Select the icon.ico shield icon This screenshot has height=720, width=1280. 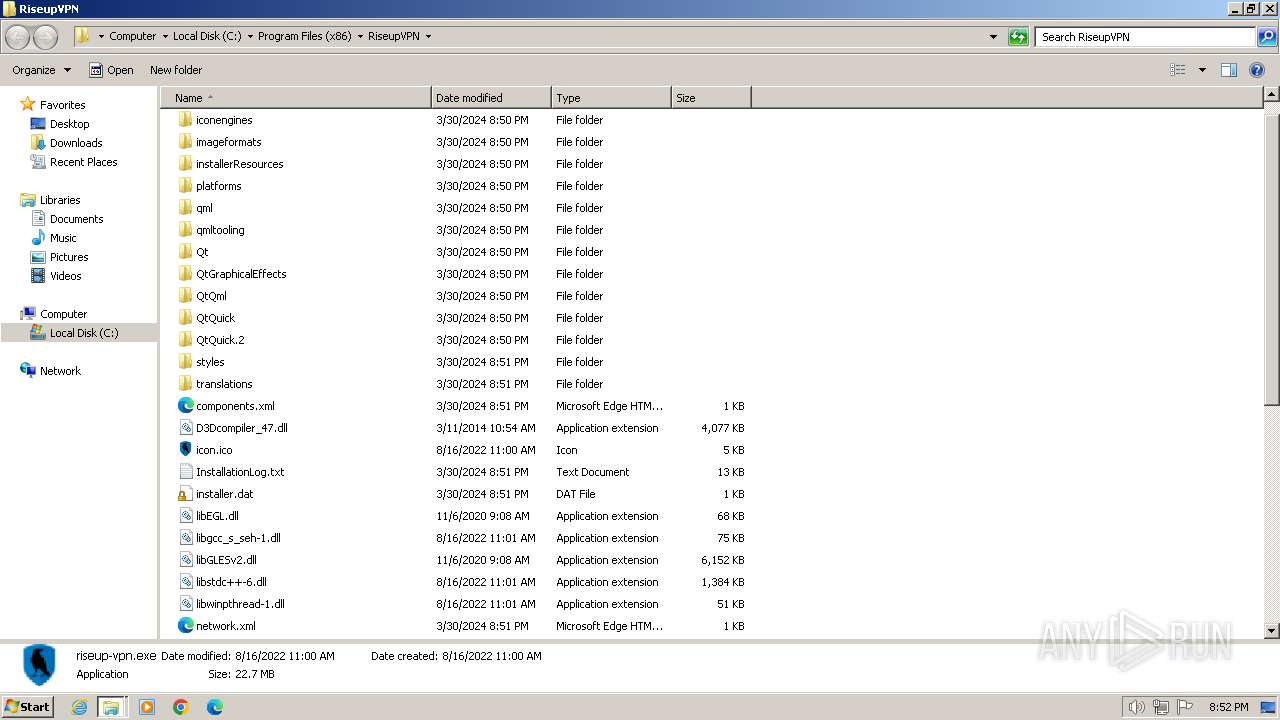pos(185,450)
